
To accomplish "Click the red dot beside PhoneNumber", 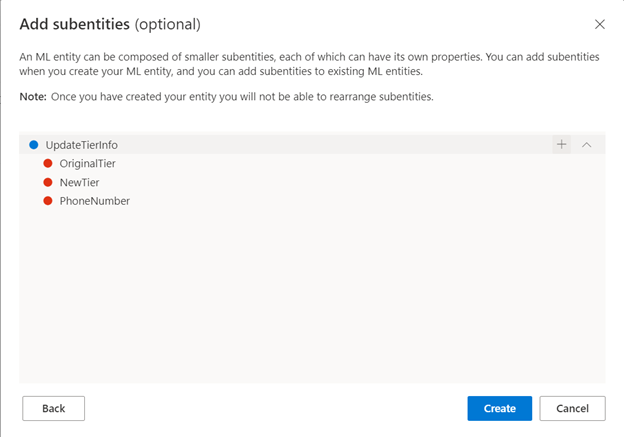I will click(47, 201).
